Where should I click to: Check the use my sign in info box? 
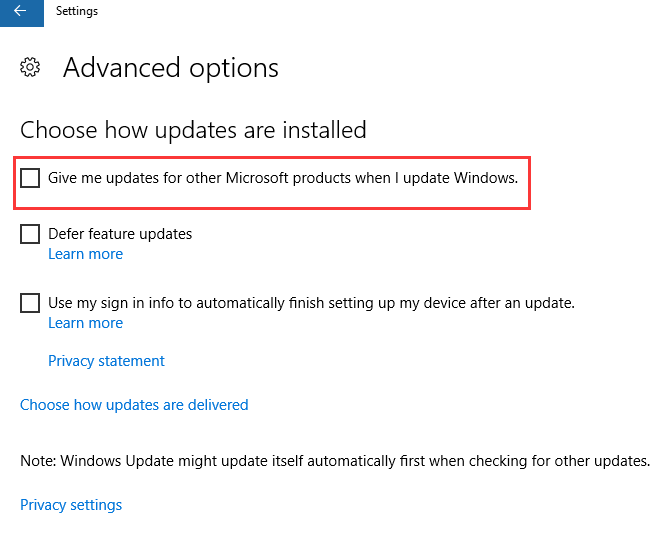pyautogui.click(x=30, y=303)
